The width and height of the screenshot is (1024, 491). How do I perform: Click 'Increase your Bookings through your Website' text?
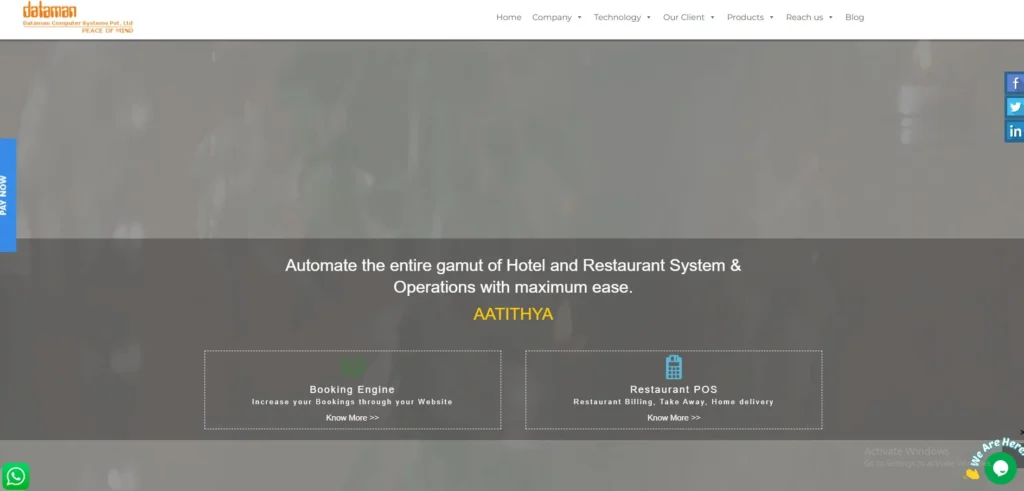352,402
